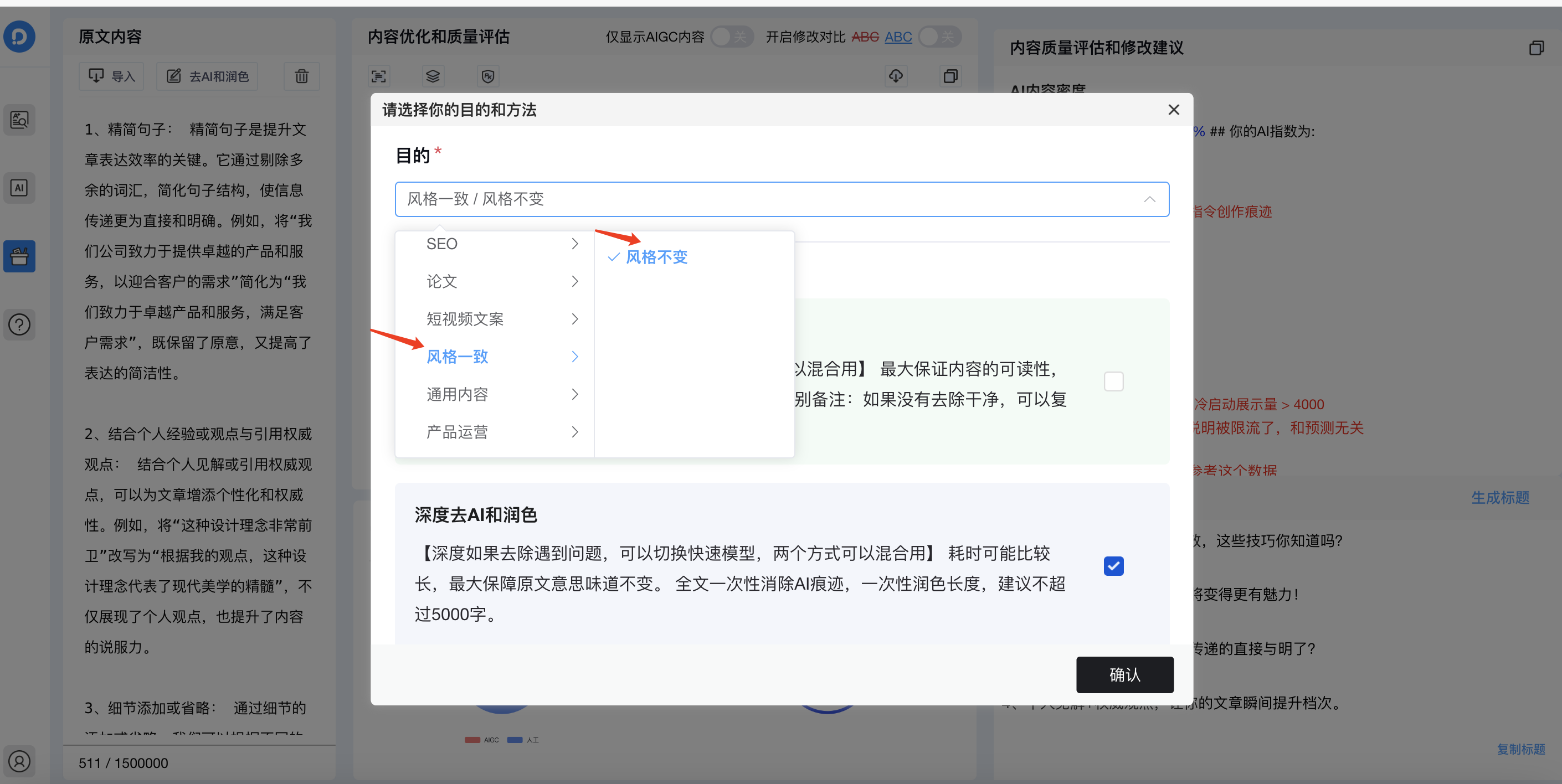Click the 复制标题 link
Screen dimensions: 1562x784
[x=1521, y=749]
